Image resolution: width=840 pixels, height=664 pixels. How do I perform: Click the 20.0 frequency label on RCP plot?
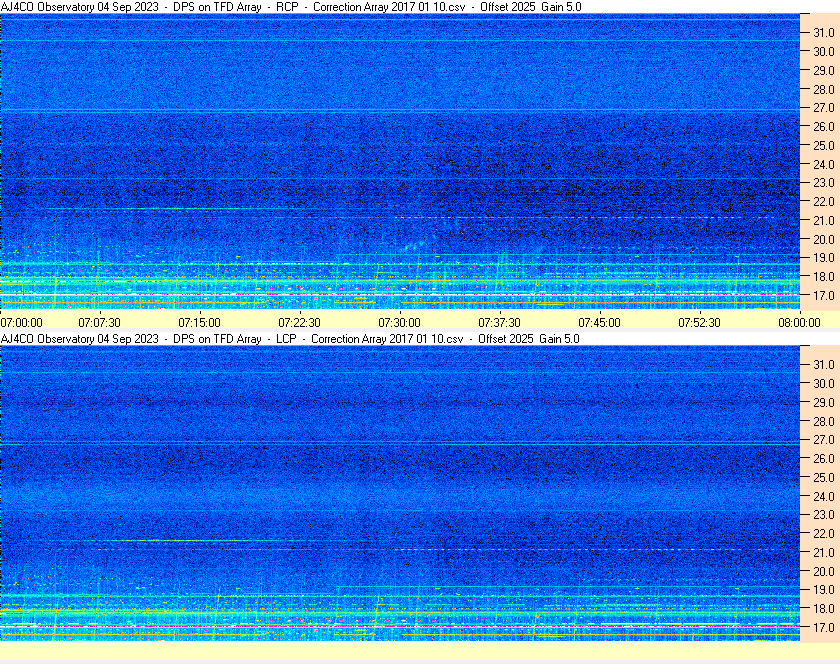tap(824, 239)
